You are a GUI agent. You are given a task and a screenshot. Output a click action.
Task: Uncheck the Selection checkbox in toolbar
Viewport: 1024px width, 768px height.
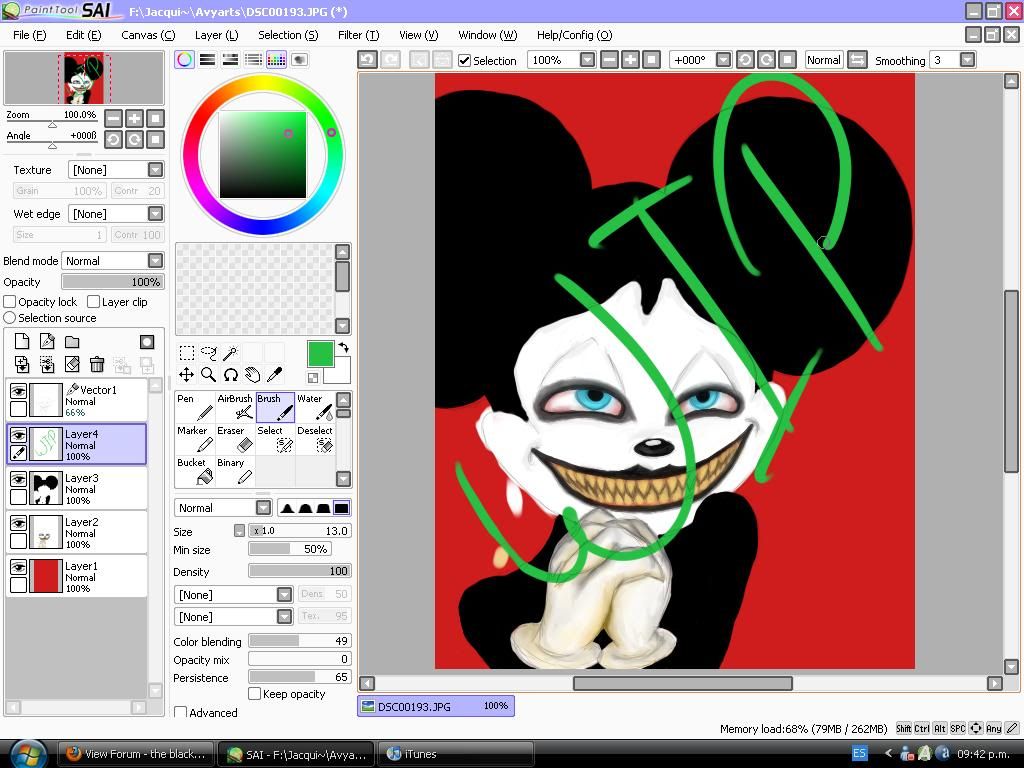pyautogui.click(x=464, y=61)
